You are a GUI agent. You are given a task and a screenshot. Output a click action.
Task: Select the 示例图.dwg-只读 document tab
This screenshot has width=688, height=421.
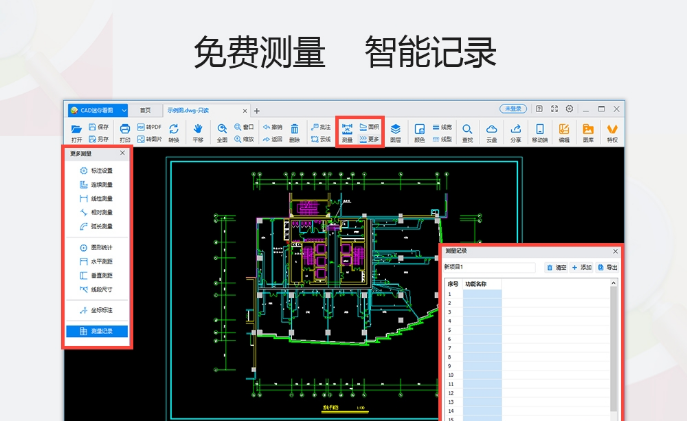(188, 110)
